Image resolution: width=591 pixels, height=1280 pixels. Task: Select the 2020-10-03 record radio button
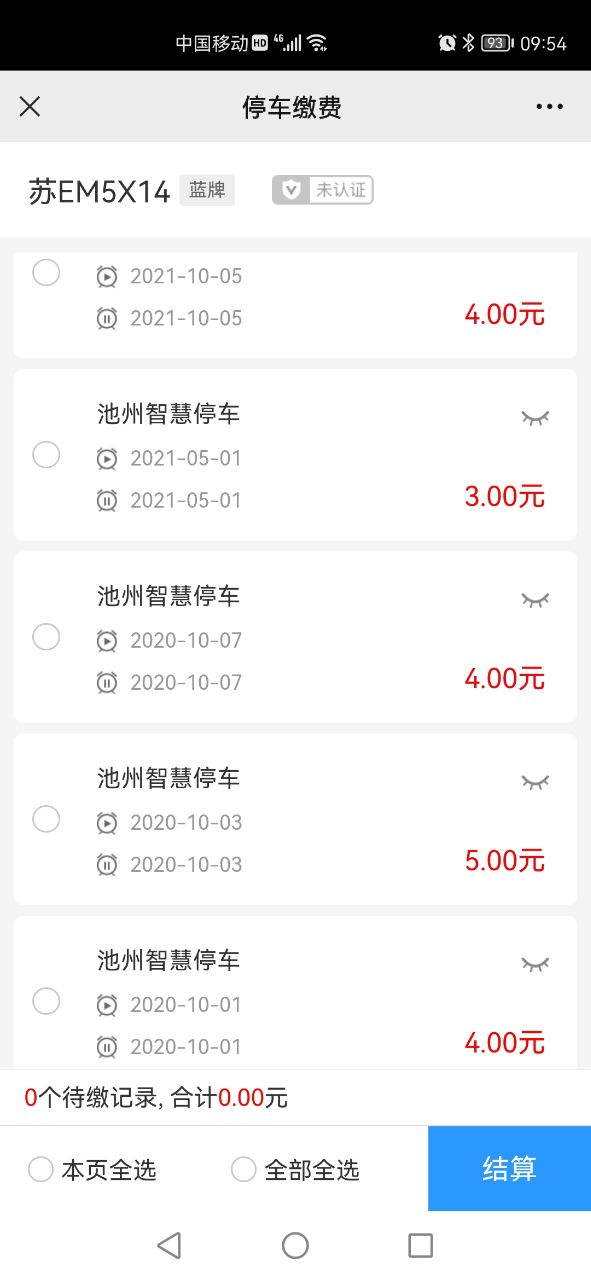point(46,819)
